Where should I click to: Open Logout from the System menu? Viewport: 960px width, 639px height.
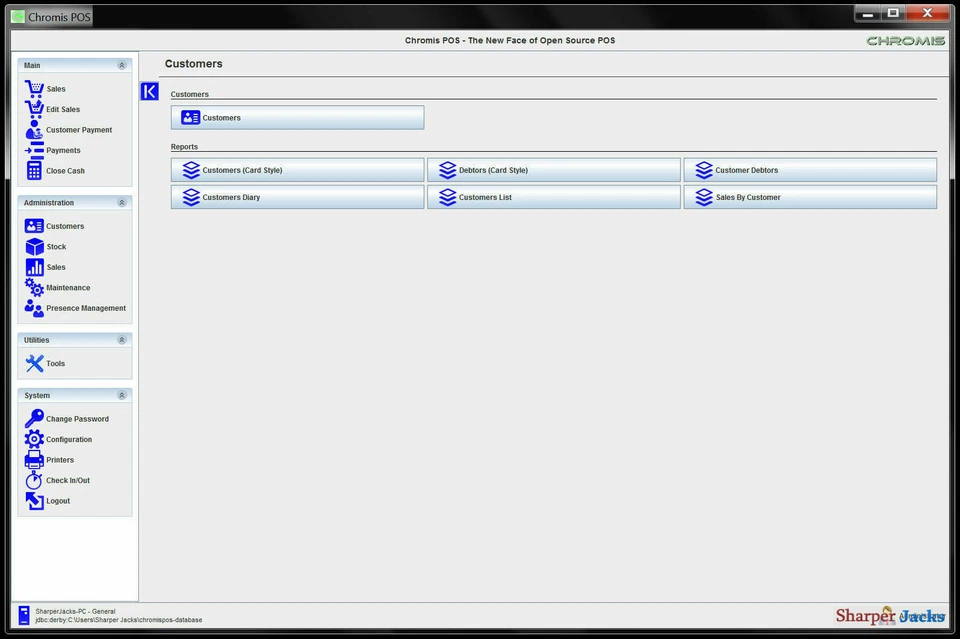coord(33,500)
